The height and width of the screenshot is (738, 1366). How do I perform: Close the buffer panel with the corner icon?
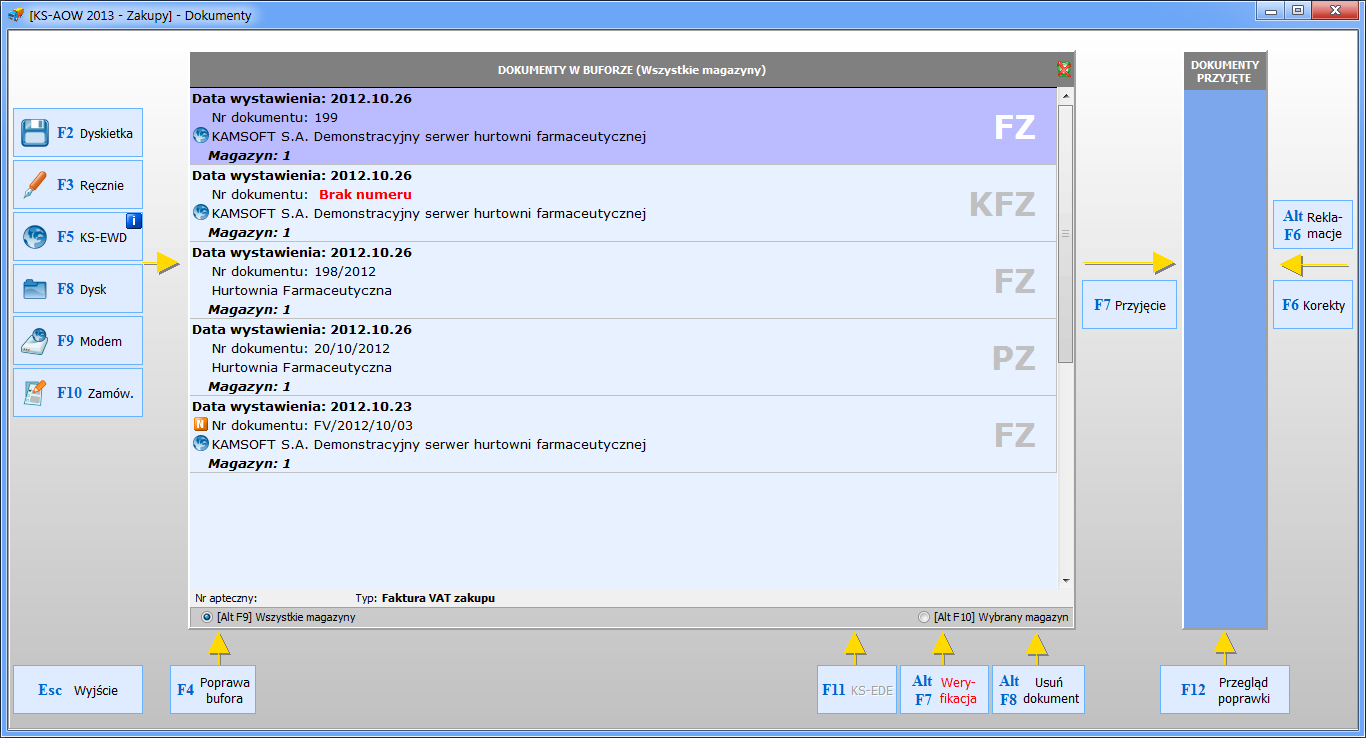(x=1064, y=70)
